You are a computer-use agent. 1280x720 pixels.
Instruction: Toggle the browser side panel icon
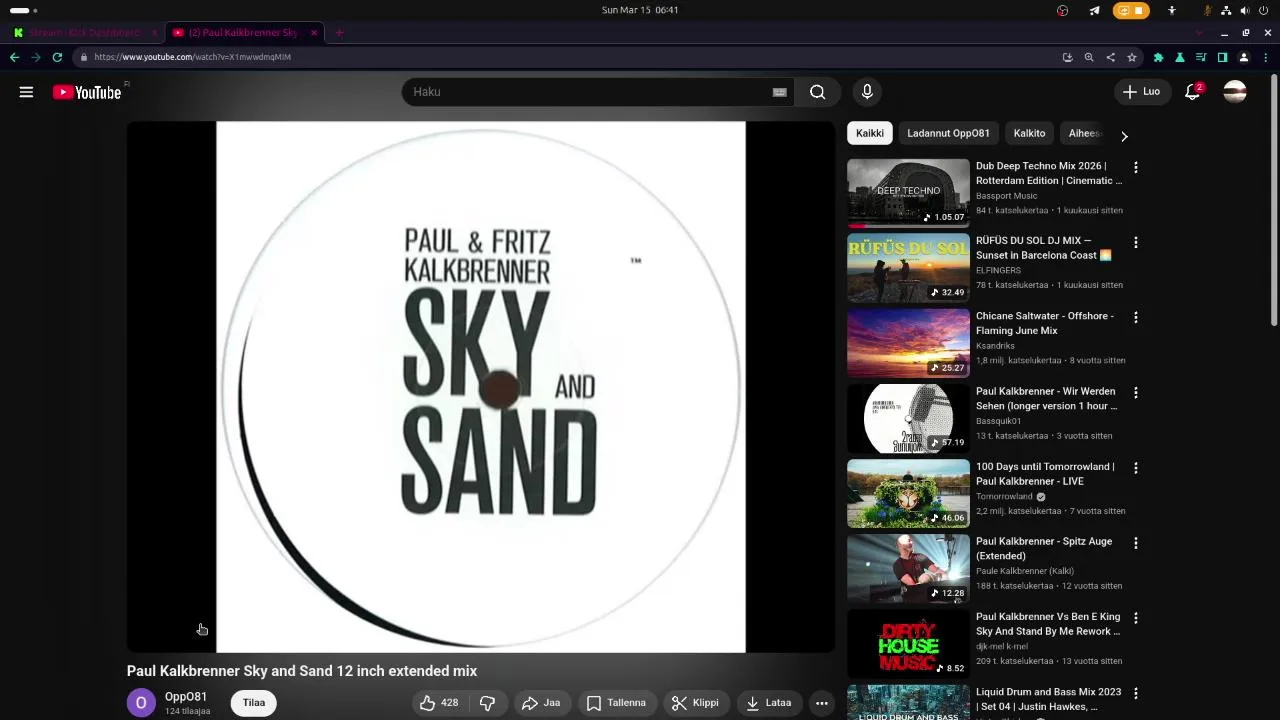(x=1222, y=57)
